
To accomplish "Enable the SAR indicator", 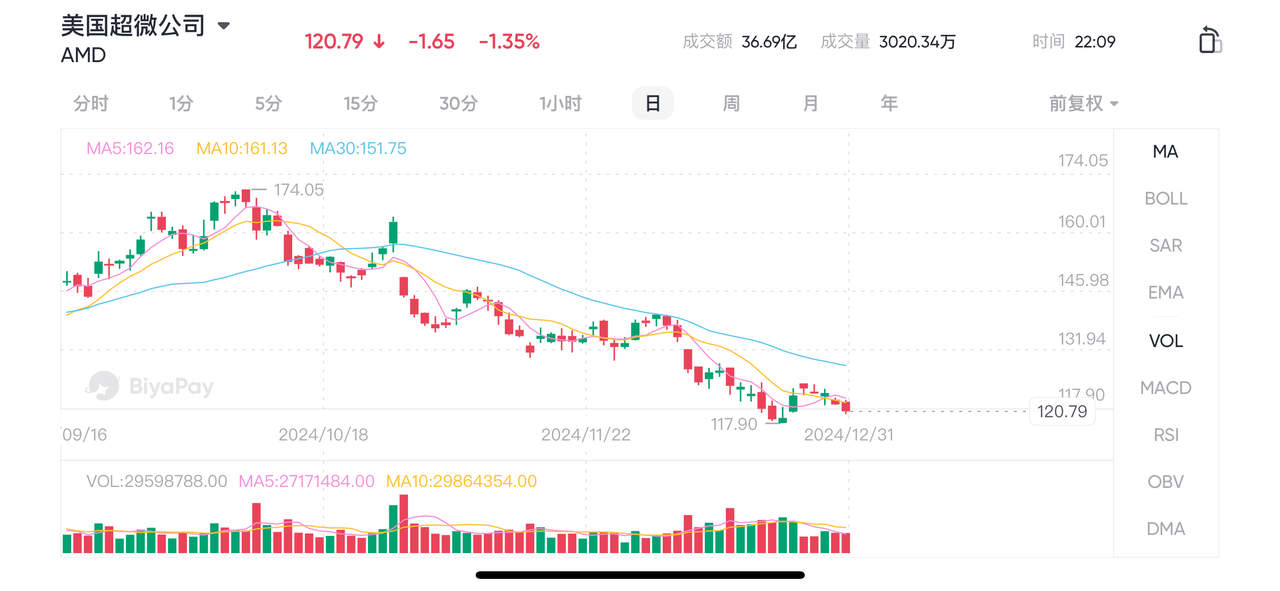I will 1165,246.
